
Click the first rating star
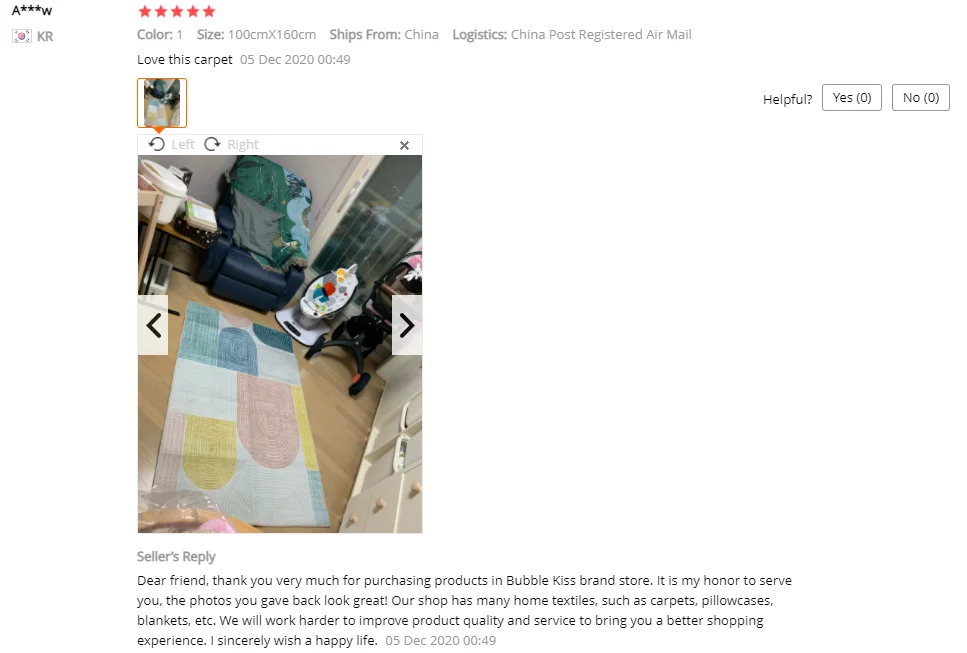pyautogui.click(x=145, y=11)
